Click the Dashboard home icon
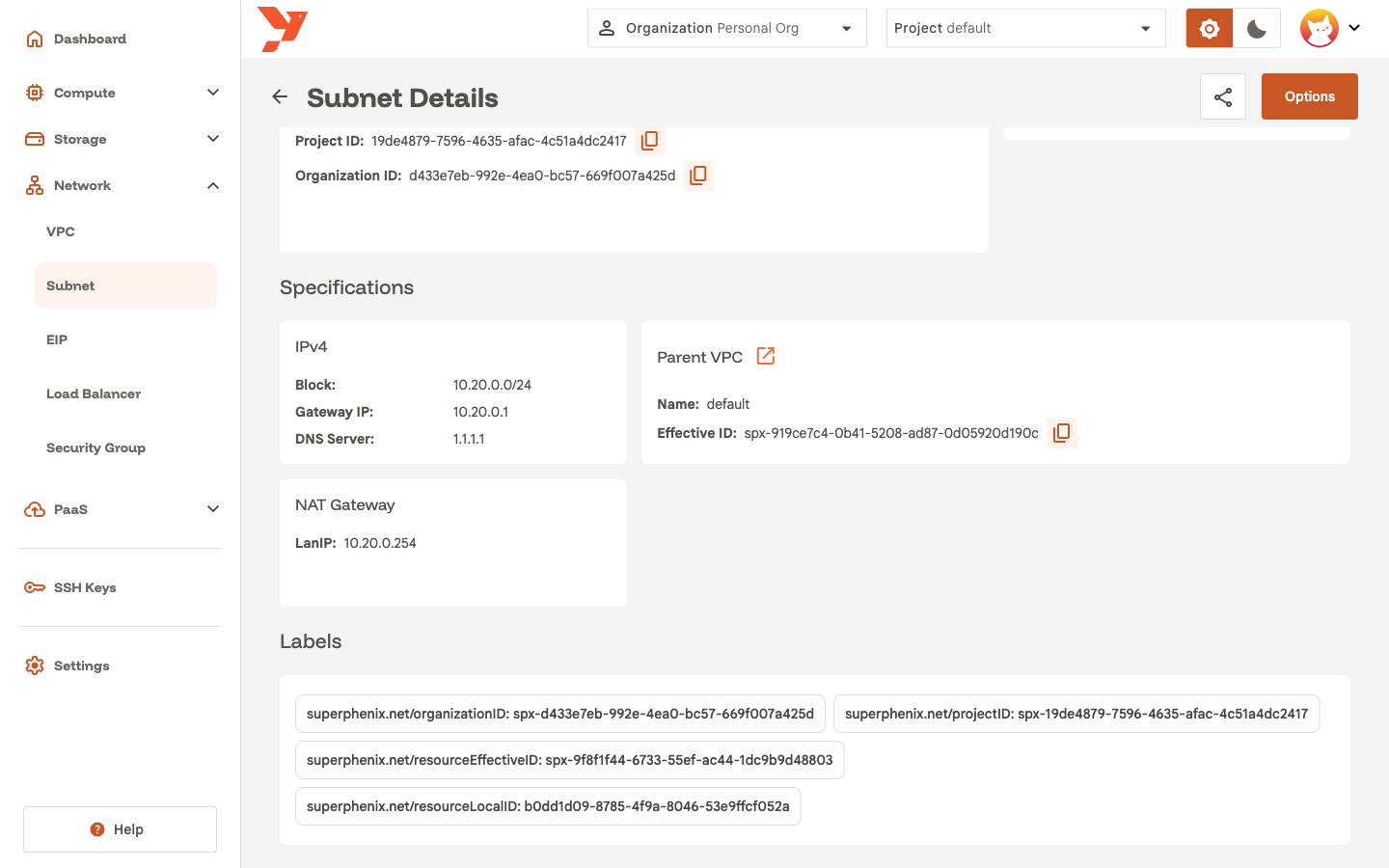The image size is (1389, 868). (x=35, y=39)
